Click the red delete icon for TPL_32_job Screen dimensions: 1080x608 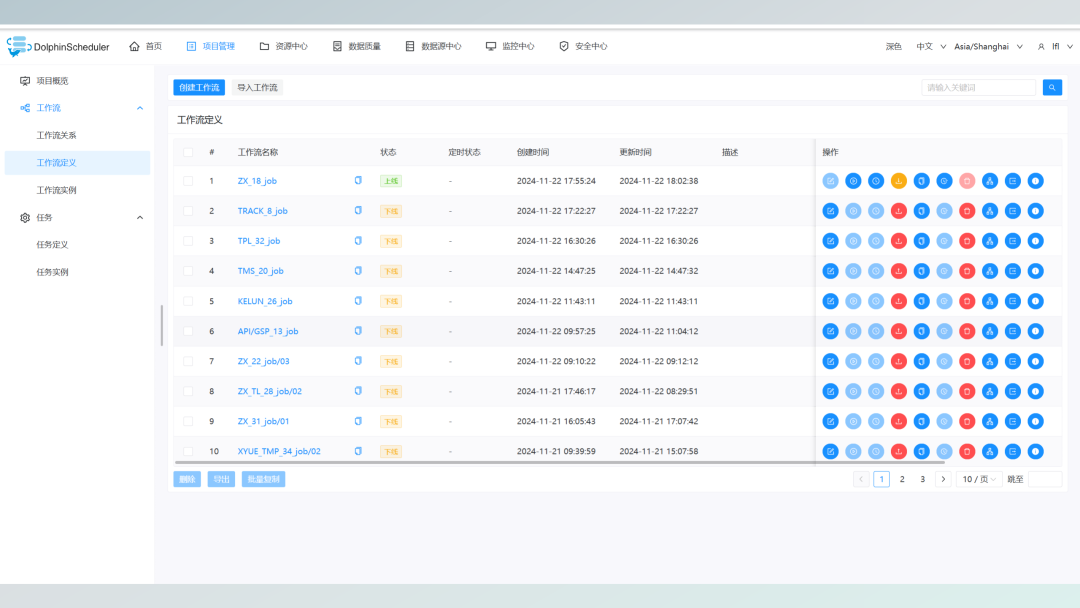(966, 241)
